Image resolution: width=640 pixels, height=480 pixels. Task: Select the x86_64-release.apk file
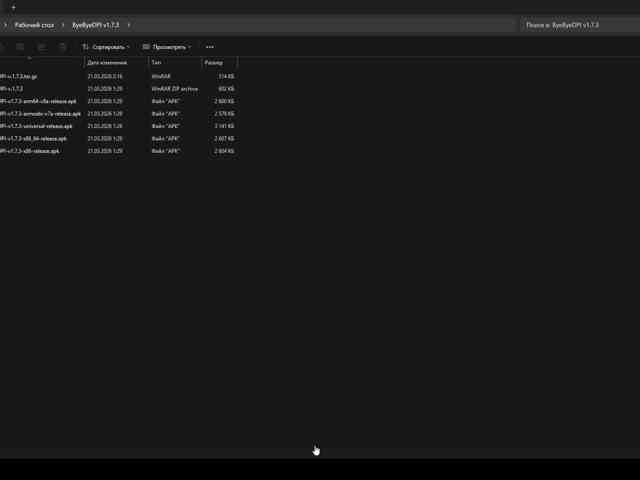(33, 139)
